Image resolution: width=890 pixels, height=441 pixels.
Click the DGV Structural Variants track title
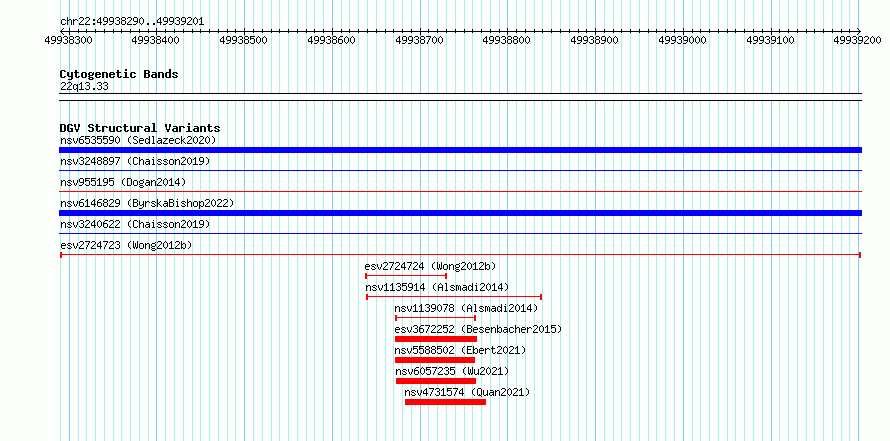(x=140, y=128)
